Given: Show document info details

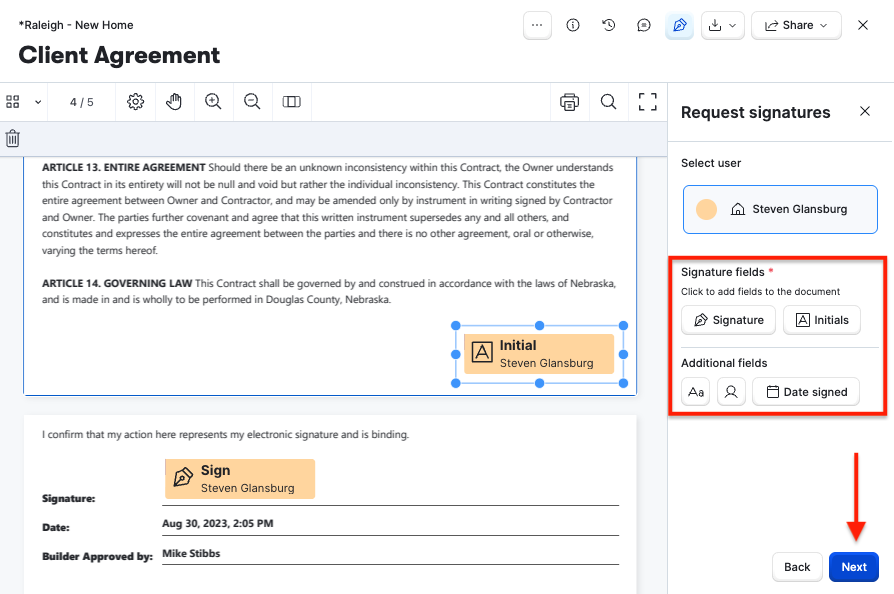Looking at the screenshot, I should point(573,25).
